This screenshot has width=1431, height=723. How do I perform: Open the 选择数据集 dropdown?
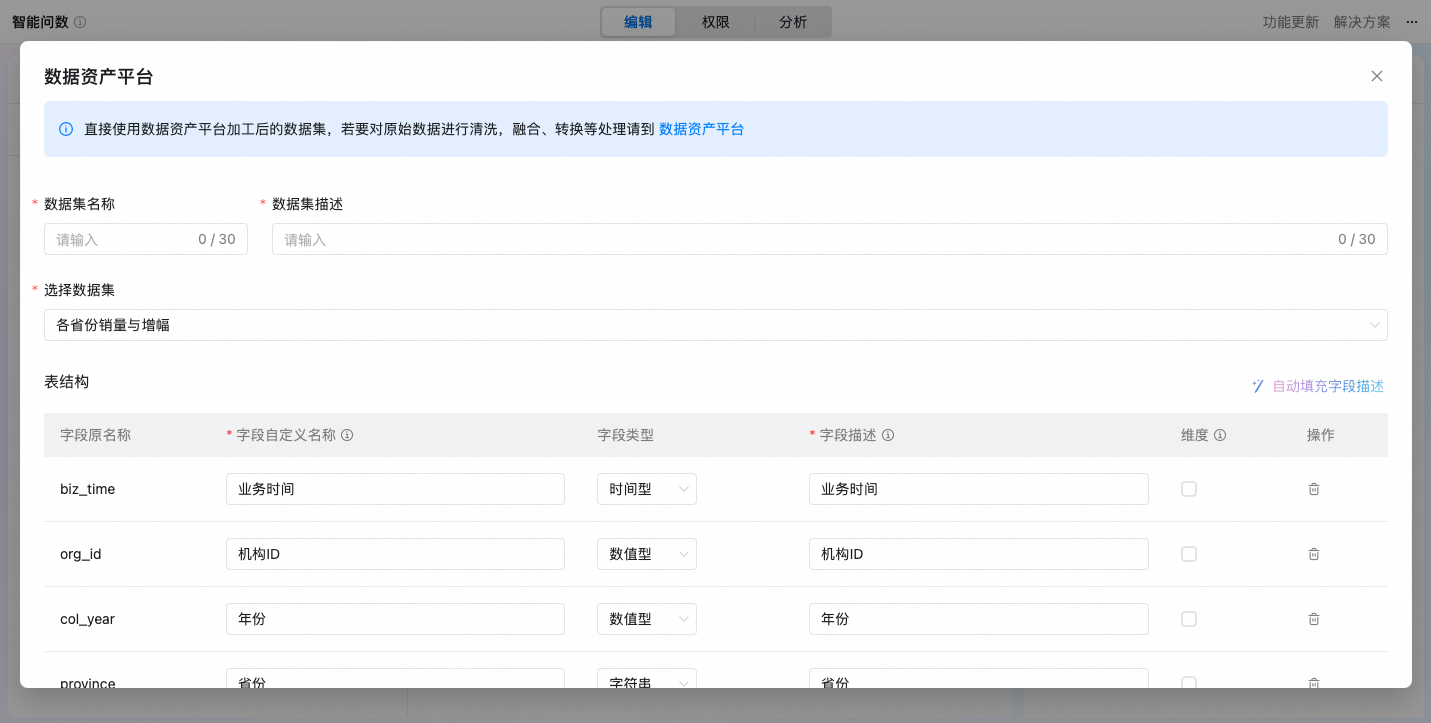click(716, 325)
